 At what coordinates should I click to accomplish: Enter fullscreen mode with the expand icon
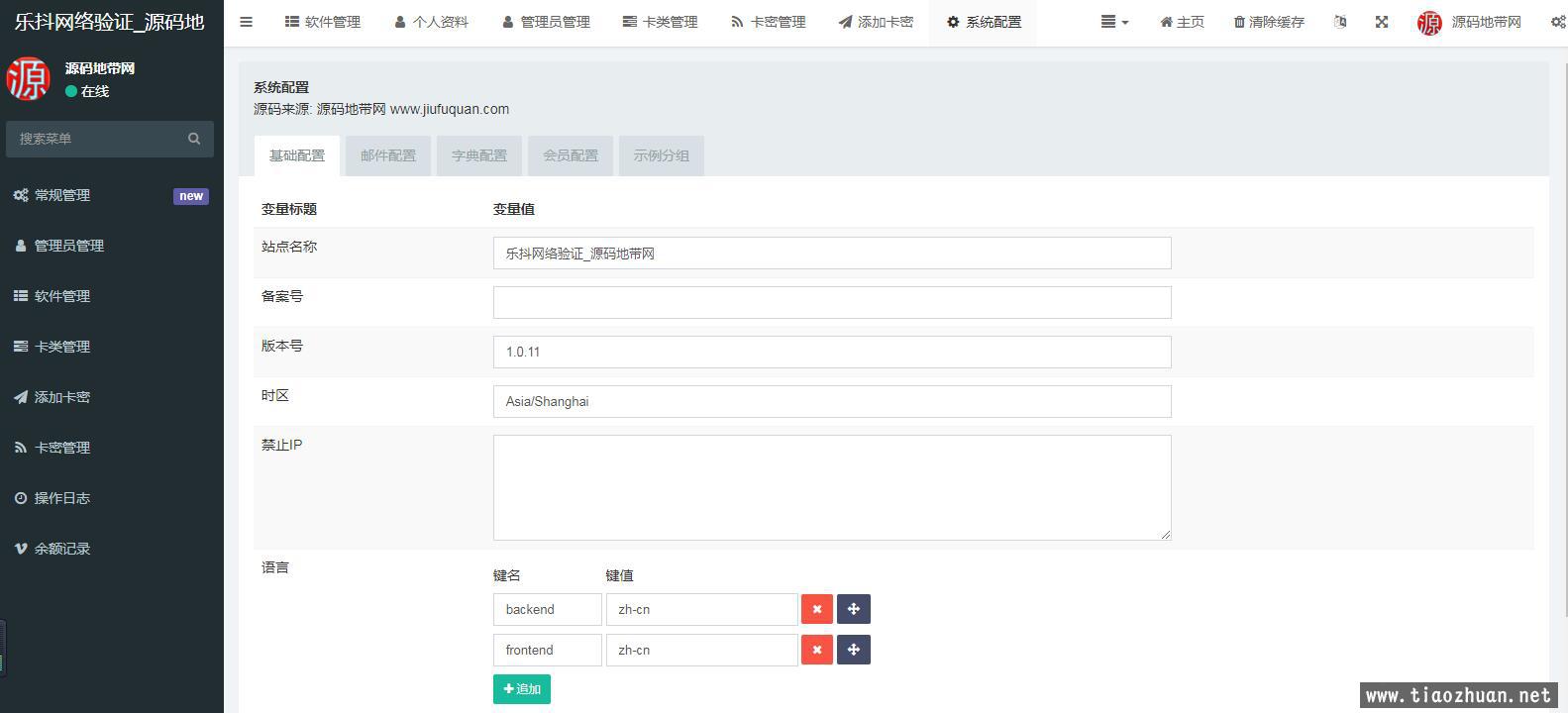point(1381,22)
